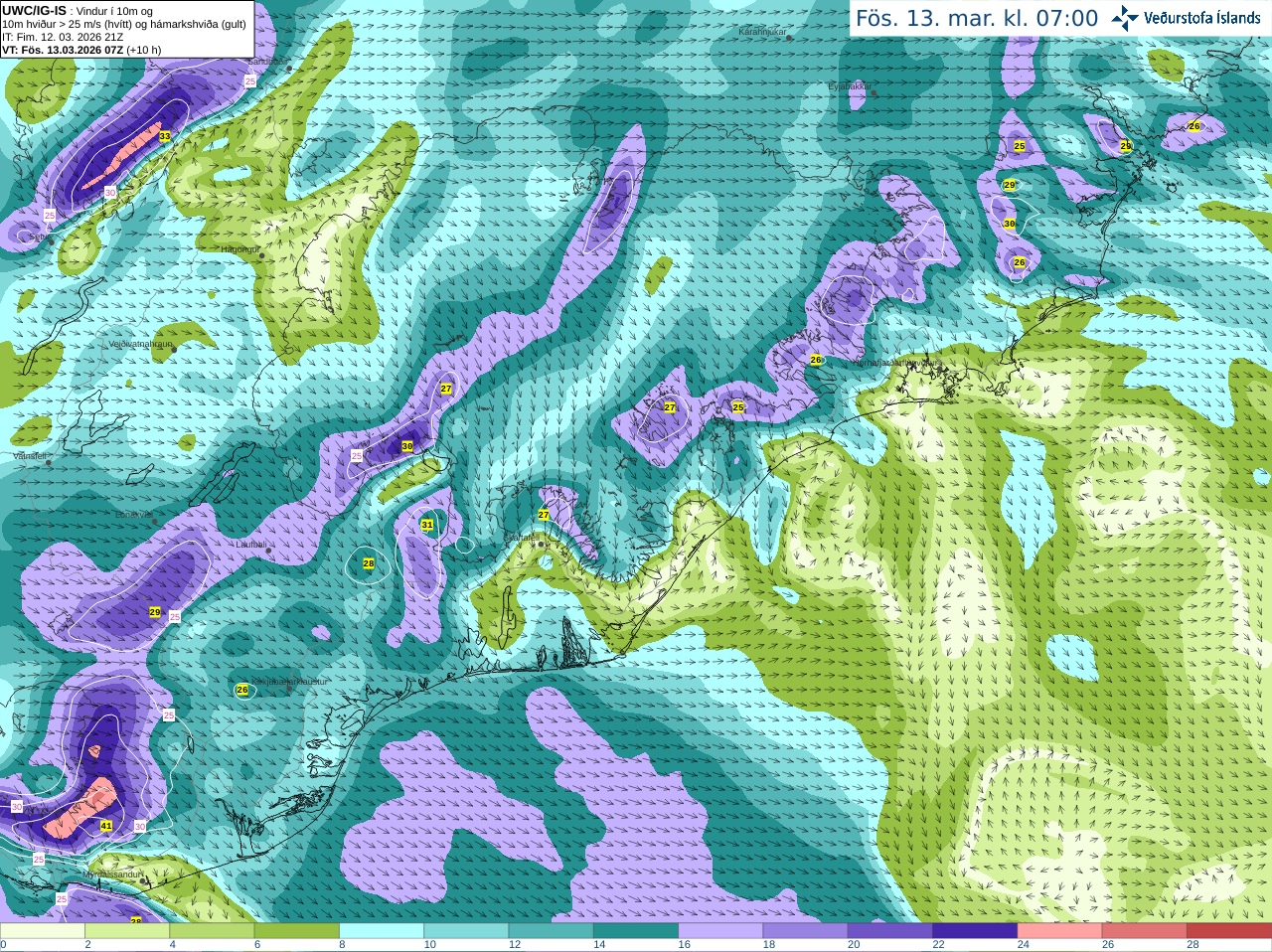
Task: Pick the 12–14 m/s legend swatch
Action: 552,931
